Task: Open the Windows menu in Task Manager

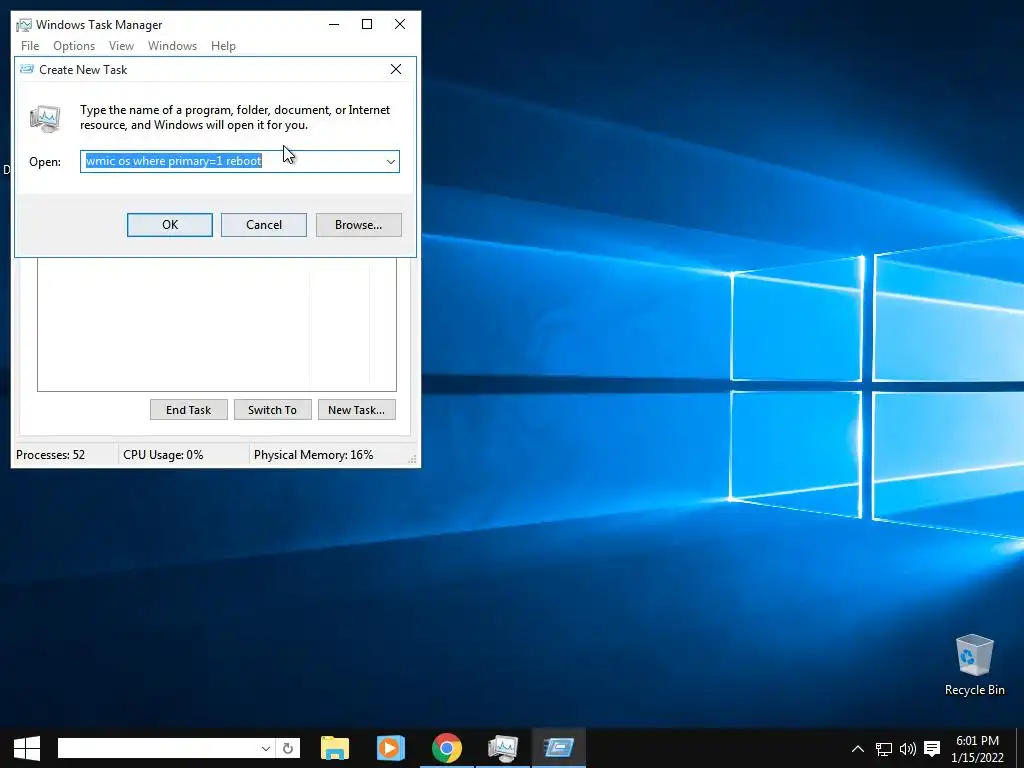Action: coord(172,46)
